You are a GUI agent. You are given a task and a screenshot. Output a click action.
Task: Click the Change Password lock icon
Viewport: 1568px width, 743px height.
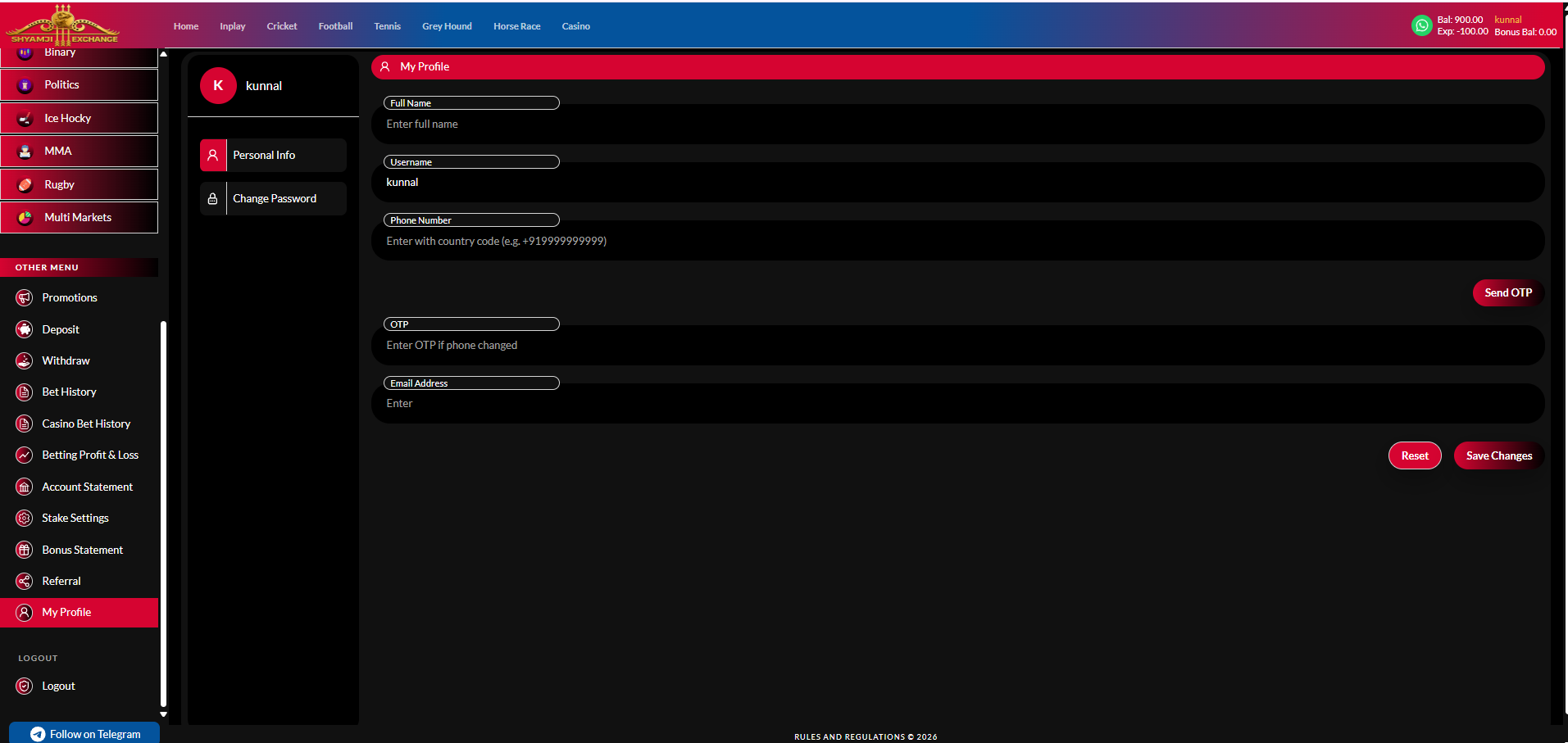tap(213, 198)
